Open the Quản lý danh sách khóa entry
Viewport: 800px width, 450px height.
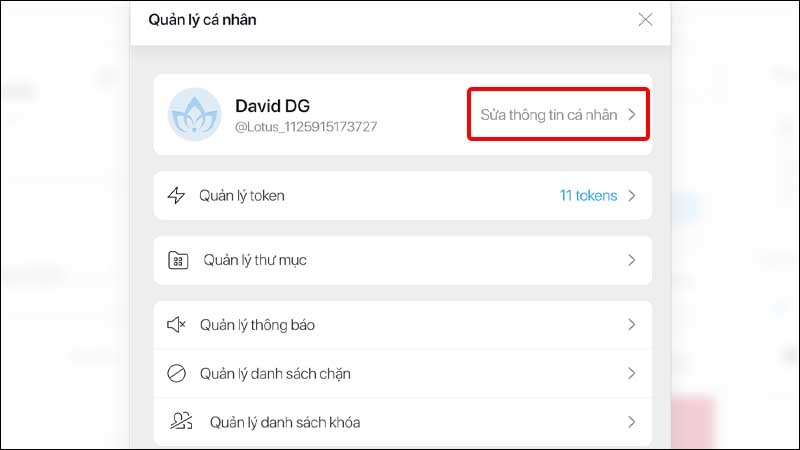[x=403, y=422]
